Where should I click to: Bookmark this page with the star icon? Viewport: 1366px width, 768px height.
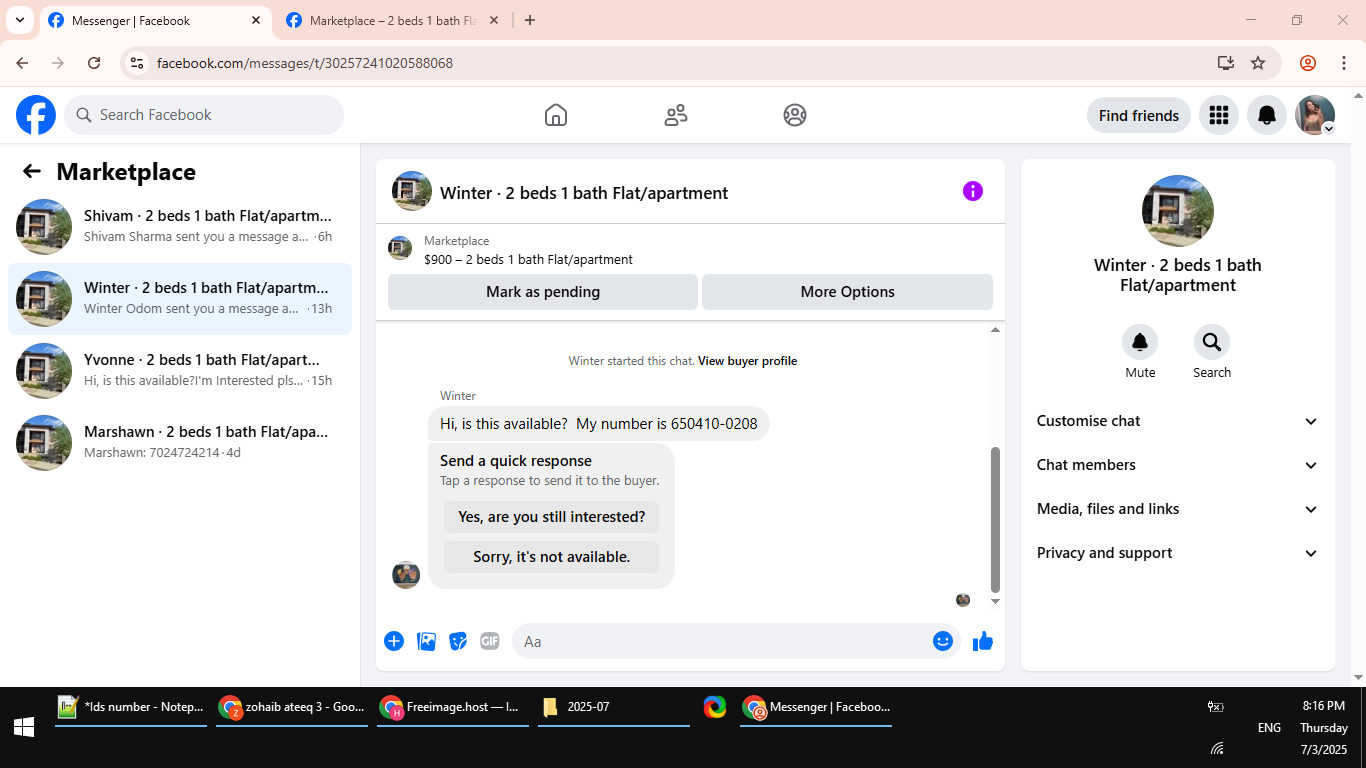(x=1258, y=63)
